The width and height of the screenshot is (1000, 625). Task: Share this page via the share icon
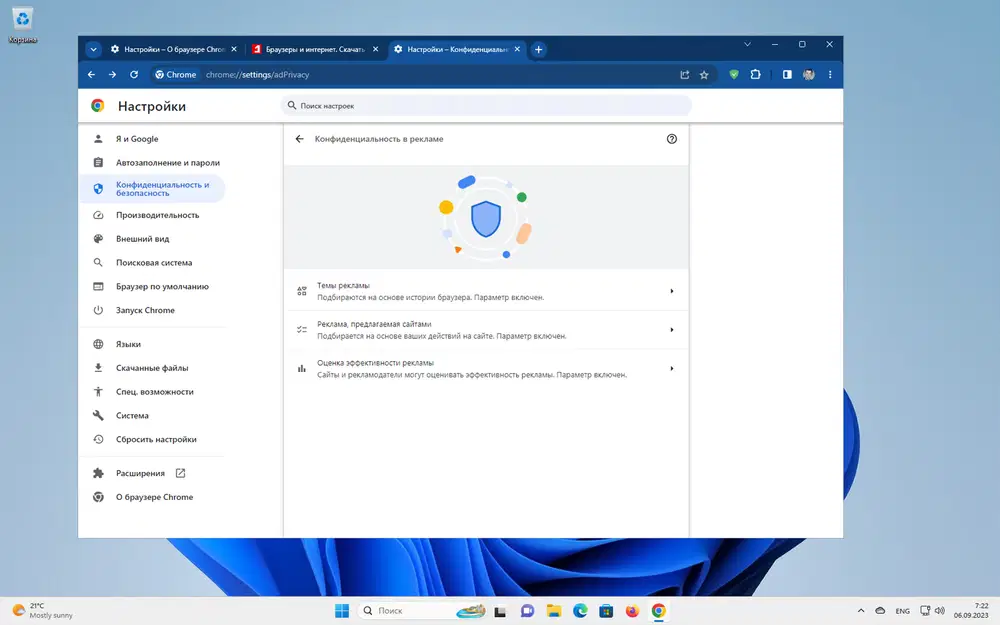click(x=685, y=75)
